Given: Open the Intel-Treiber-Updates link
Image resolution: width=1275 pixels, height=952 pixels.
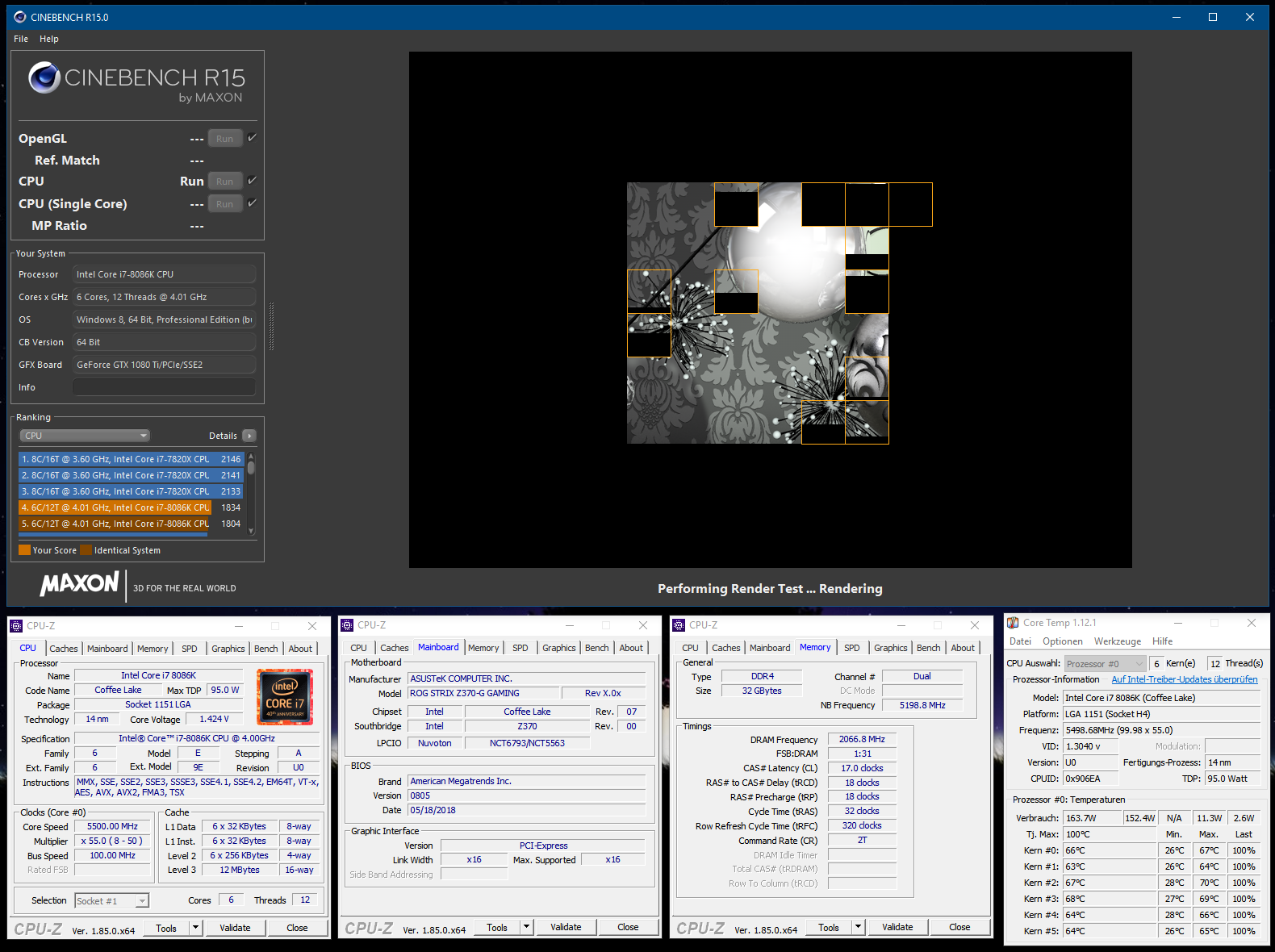Looking at the screenshot, I should click(1185, 679).
